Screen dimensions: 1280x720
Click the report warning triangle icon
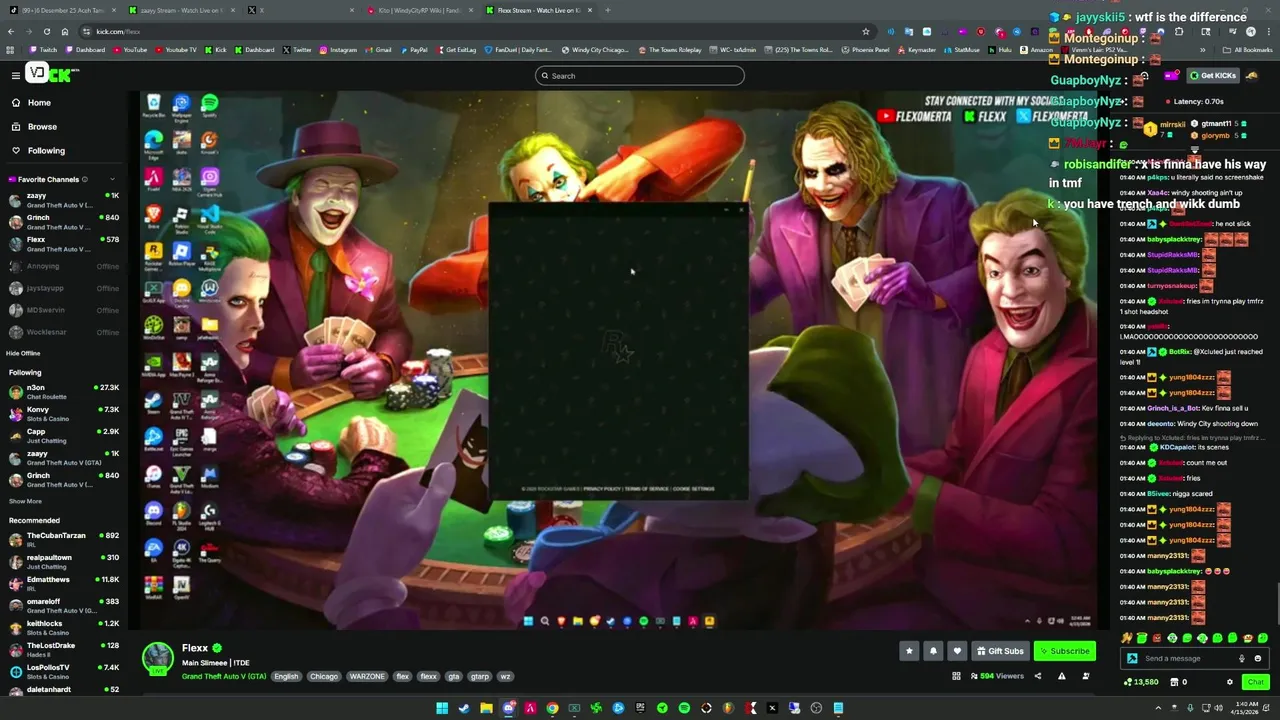coord(1061,676)
